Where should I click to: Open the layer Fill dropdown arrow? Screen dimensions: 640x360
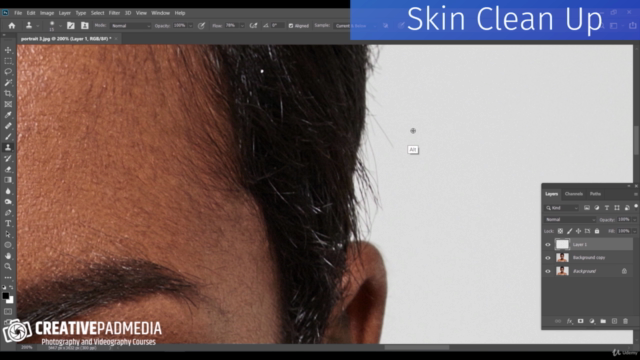click(635, 231)
